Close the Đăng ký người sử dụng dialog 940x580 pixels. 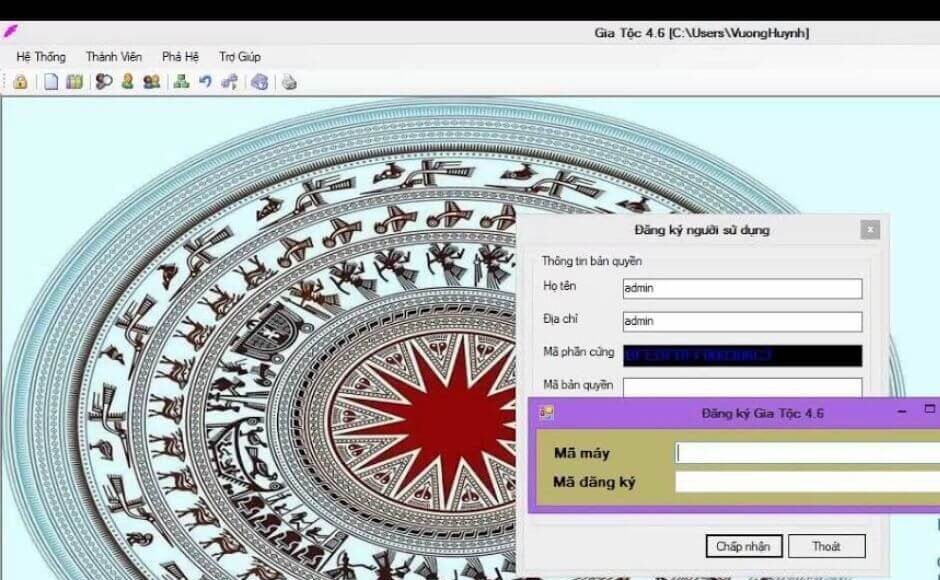click(870, 229)
